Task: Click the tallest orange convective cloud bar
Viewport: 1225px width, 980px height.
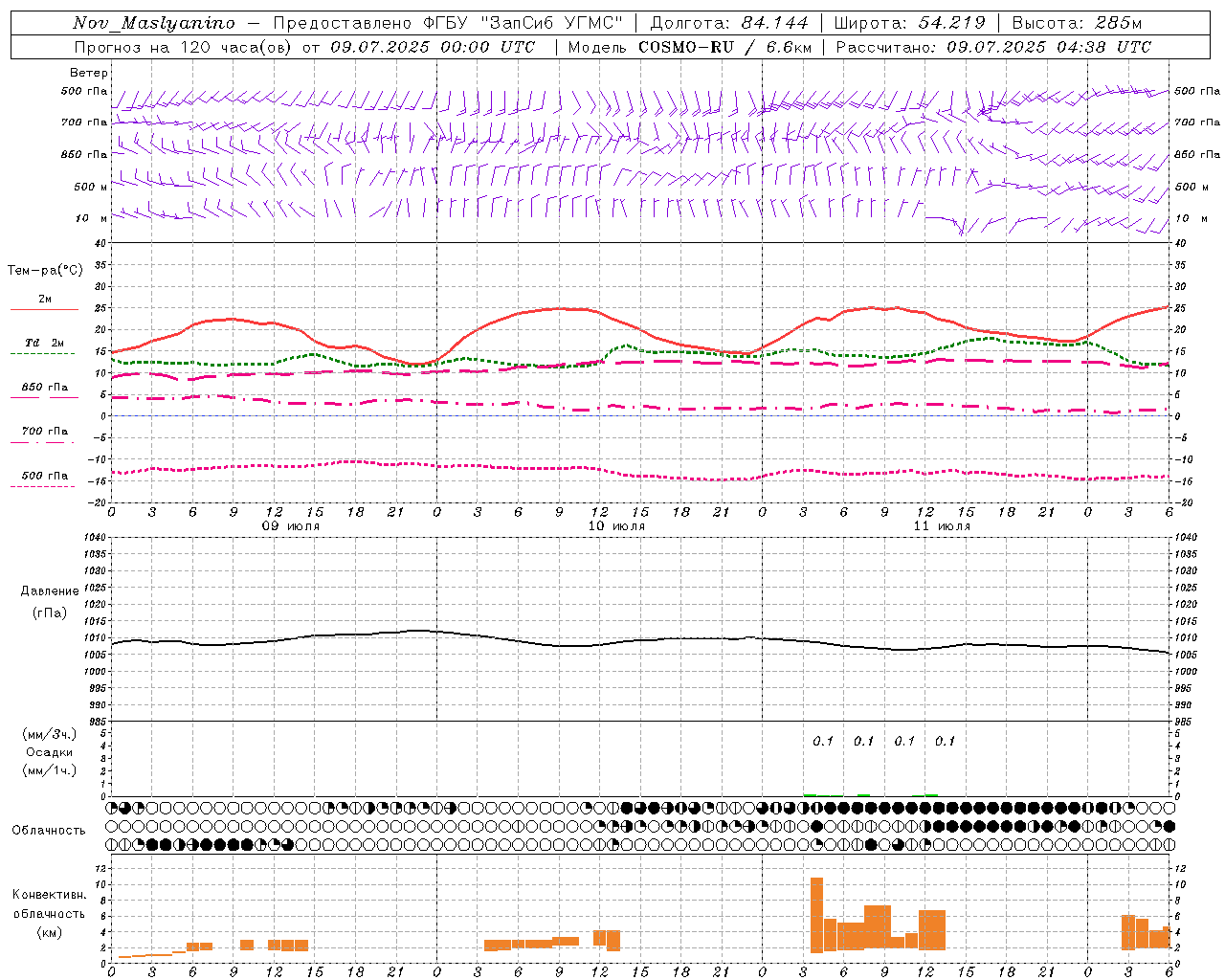Action: coord(816,914)
